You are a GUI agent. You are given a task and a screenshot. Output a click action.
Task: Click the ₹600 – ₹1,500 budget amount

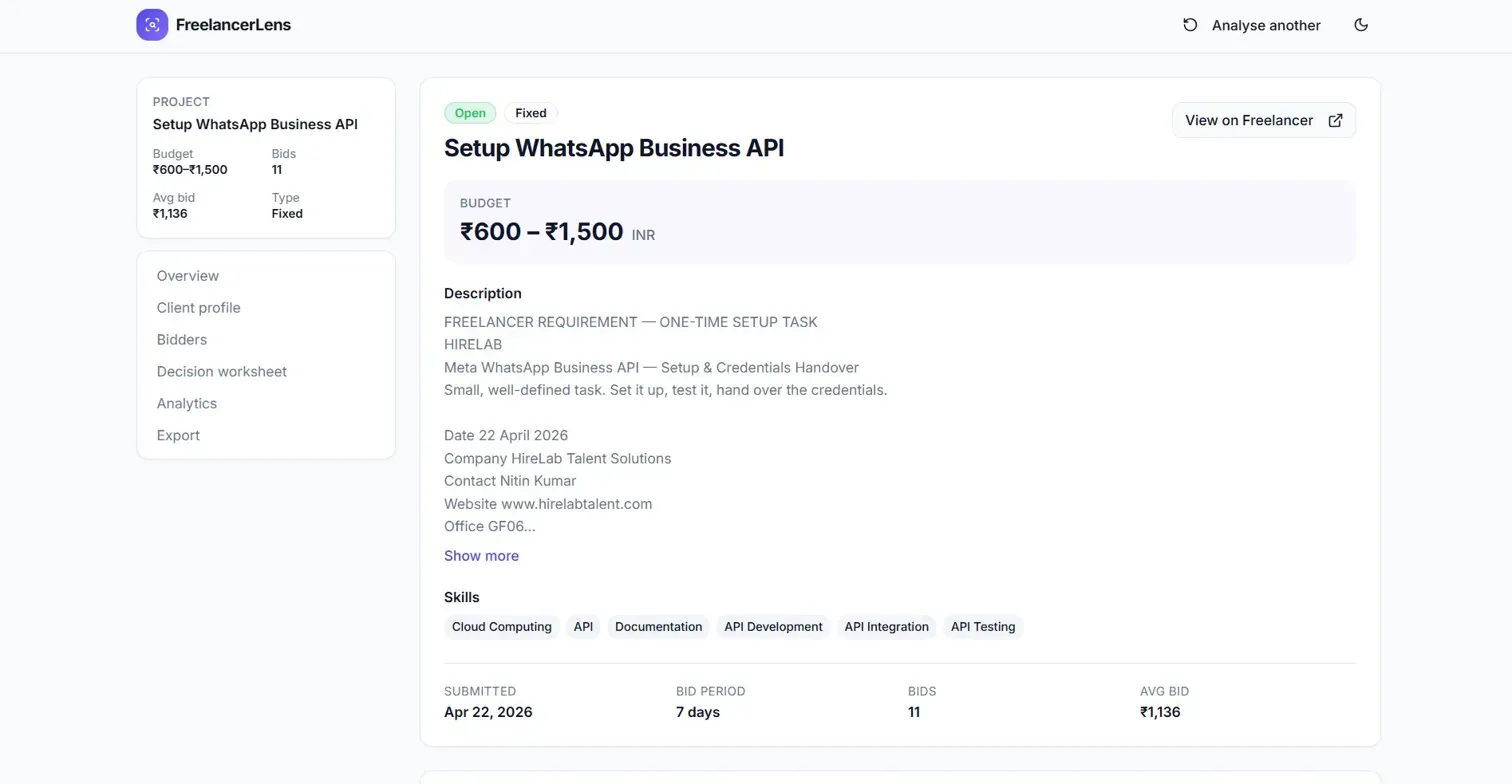coord(542,232)
